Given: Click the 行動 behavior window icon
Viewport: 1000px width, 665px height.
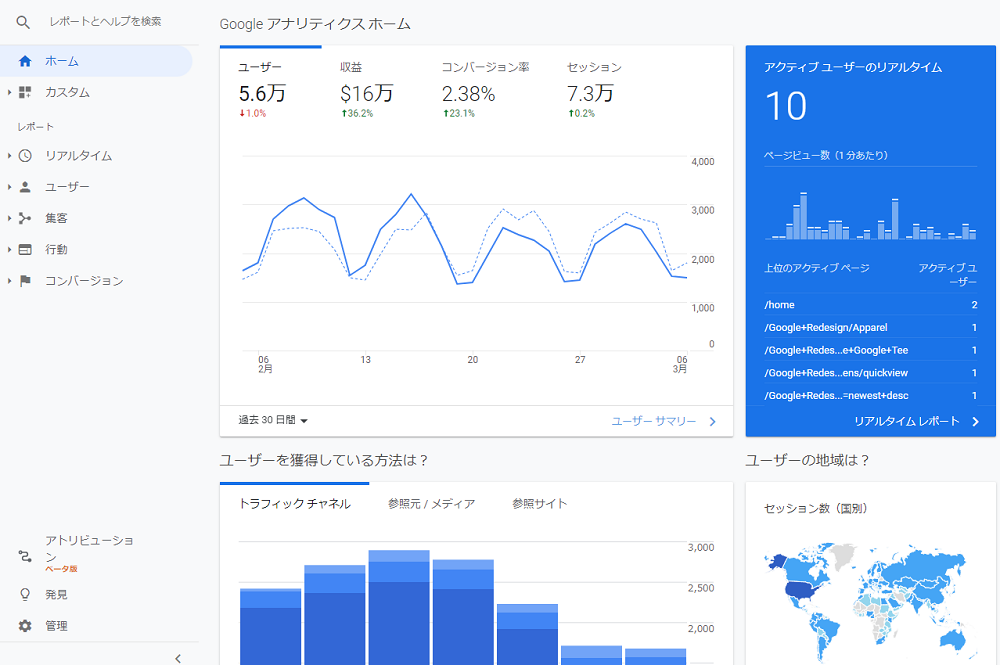Looking at the screenshot, I should 25,249.
